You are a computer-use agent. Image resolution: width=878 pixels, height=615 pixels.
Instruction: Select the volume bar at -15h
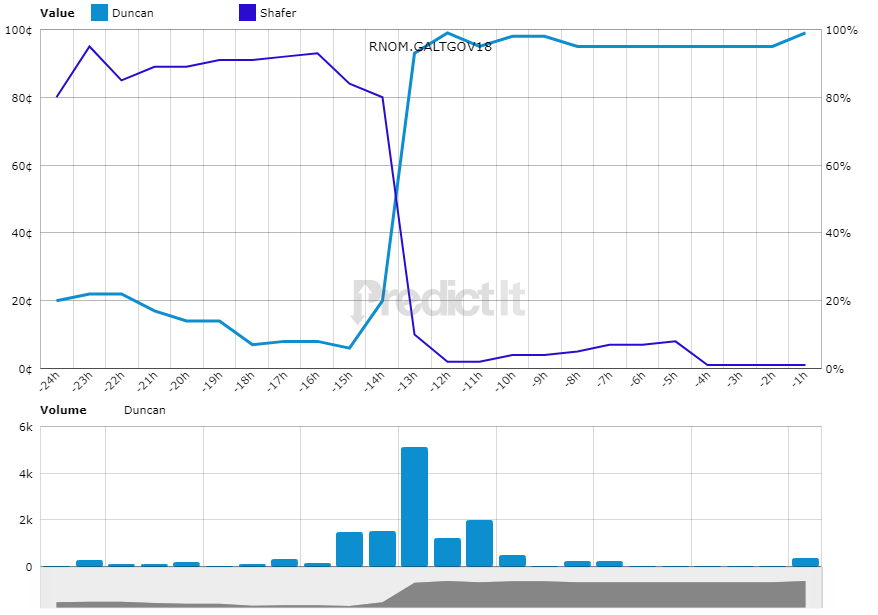(349, 549)
